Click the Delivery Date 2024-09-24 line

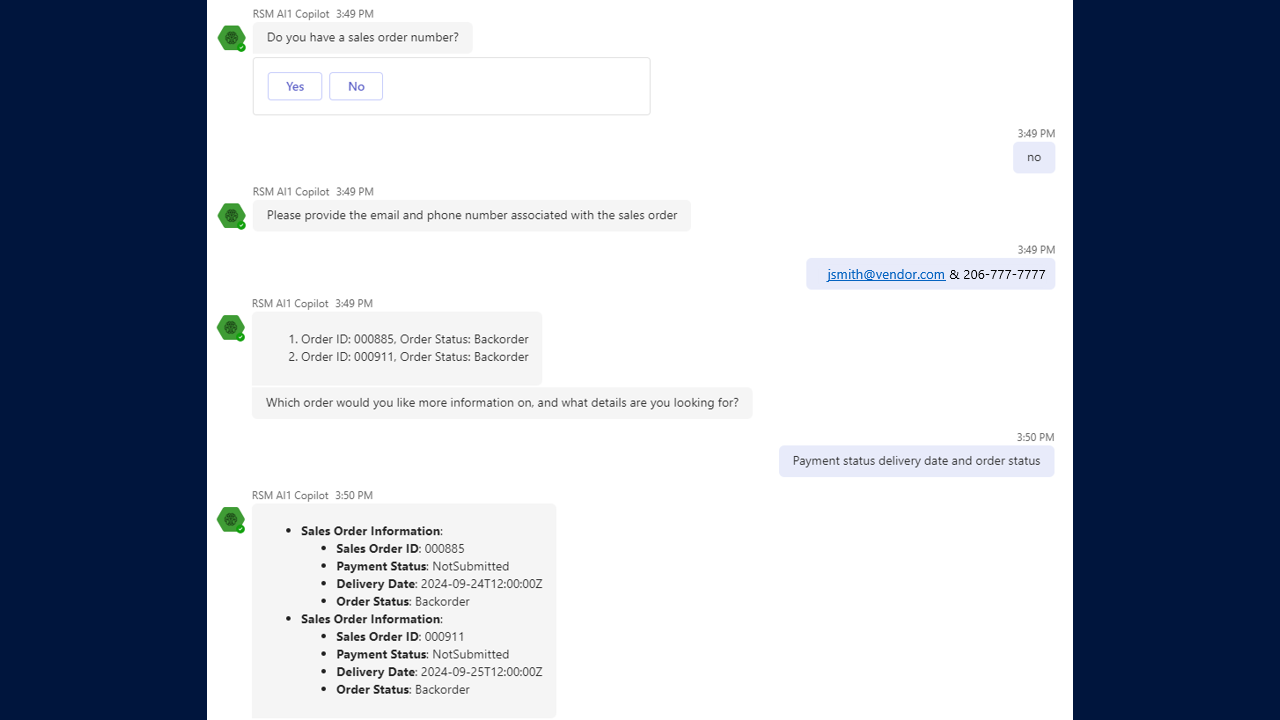439,583
